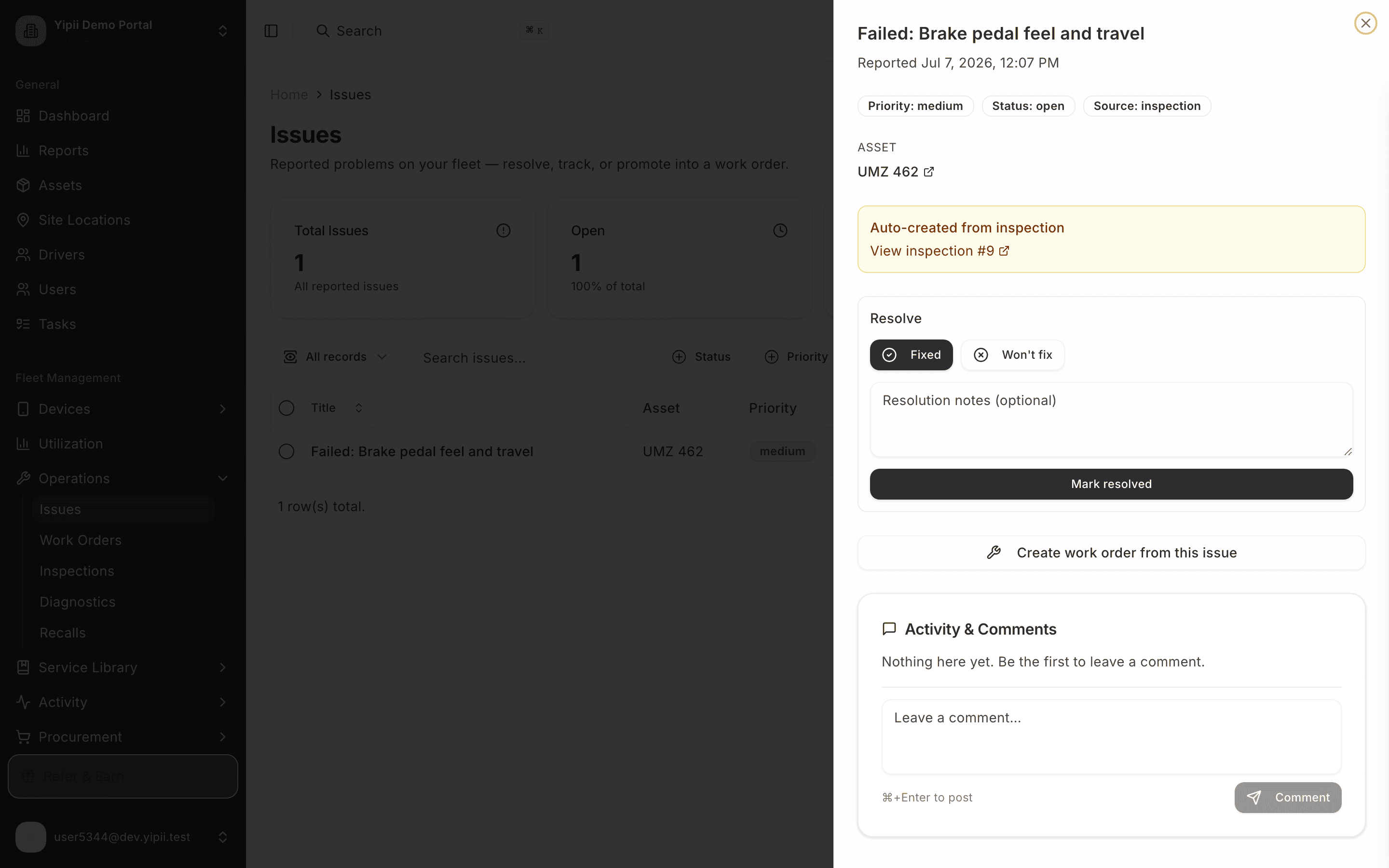Go to Inspections in the sidebar
This screenshot has height=868, width=1389.
coord(77,571)
